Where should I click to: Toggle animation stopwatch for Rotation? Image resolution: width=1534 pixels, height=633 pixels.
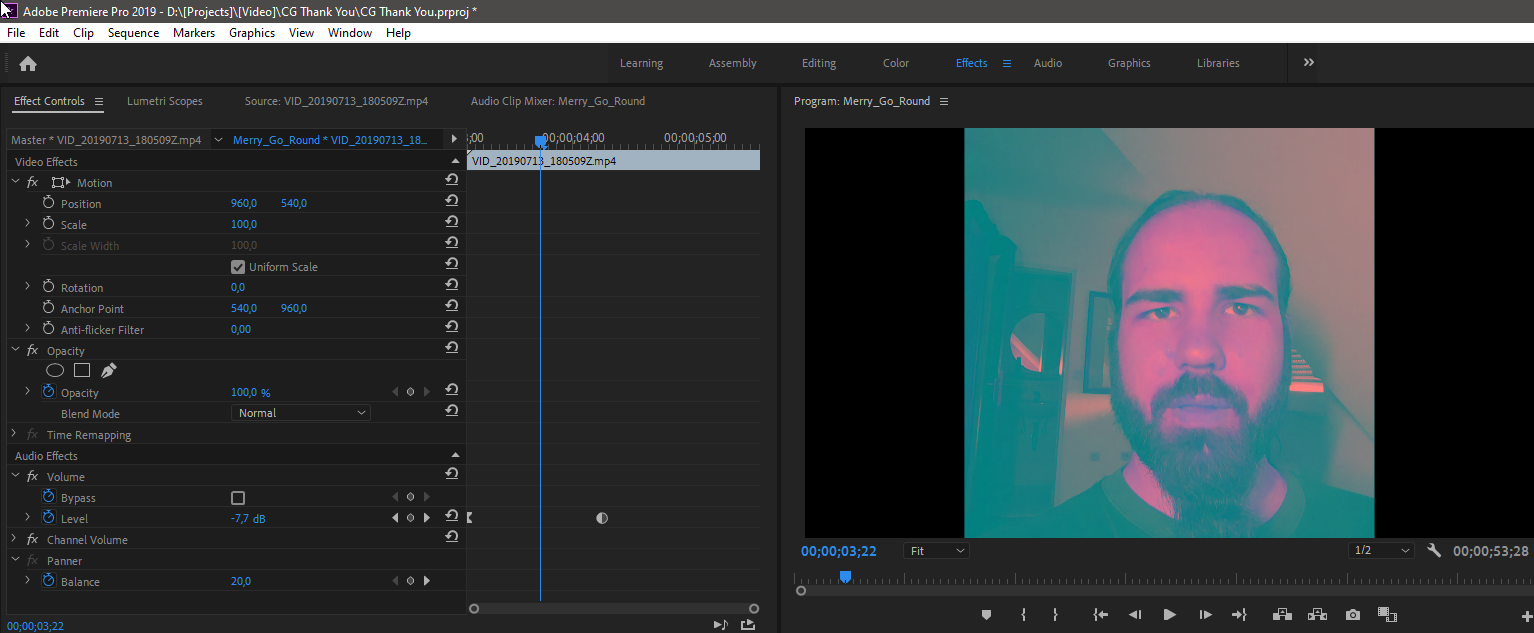tap(48, 286)
